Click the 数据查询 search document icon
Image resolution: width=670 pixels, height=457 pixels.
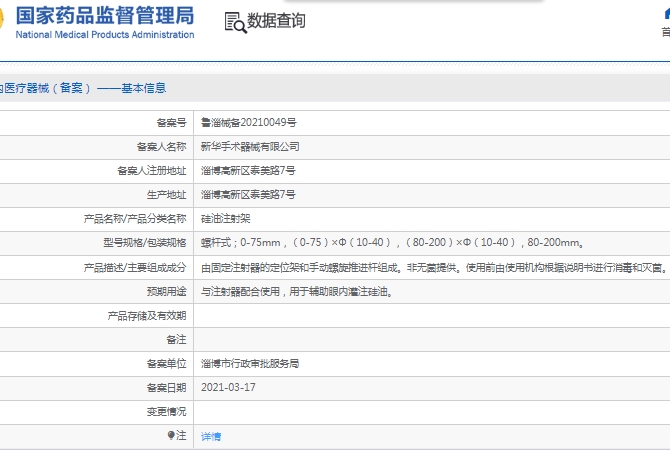coord(235,22)
